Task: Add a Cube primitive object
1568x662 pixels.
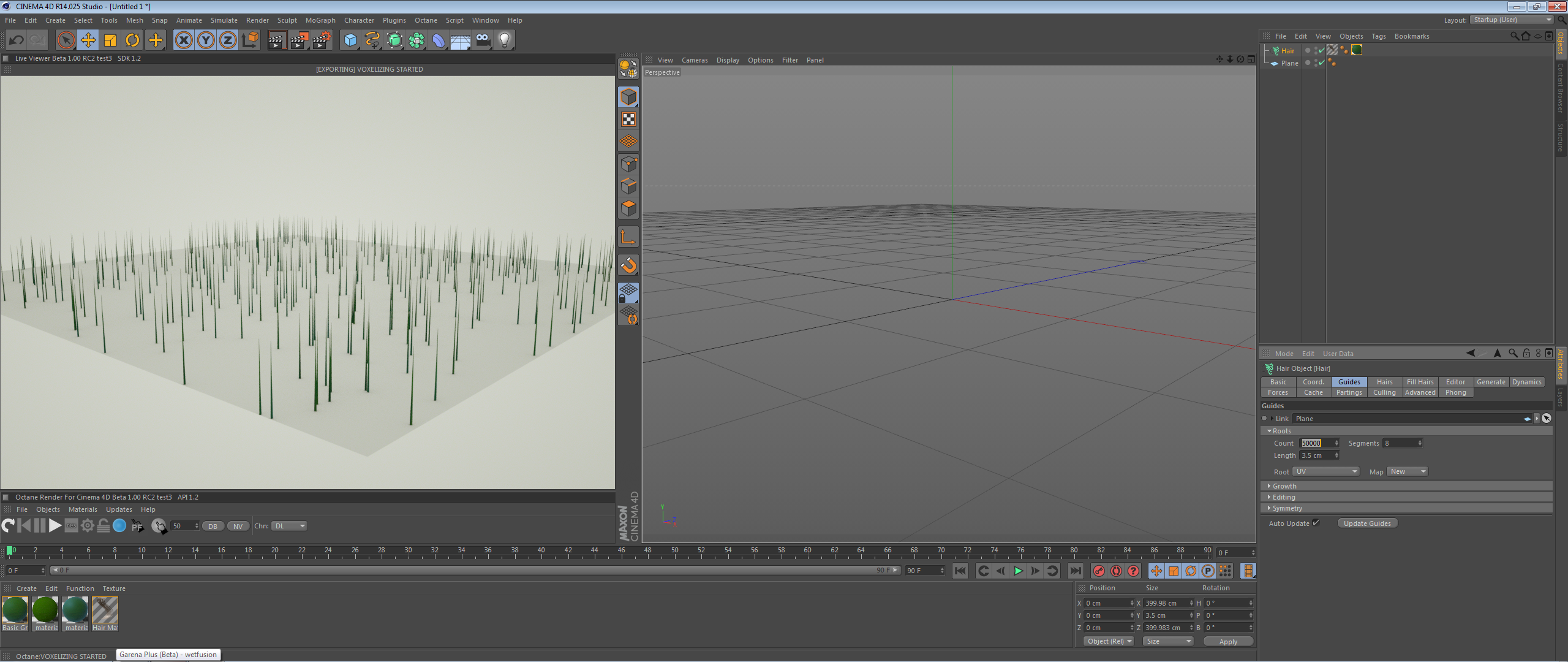Action: tap(350, 40)
